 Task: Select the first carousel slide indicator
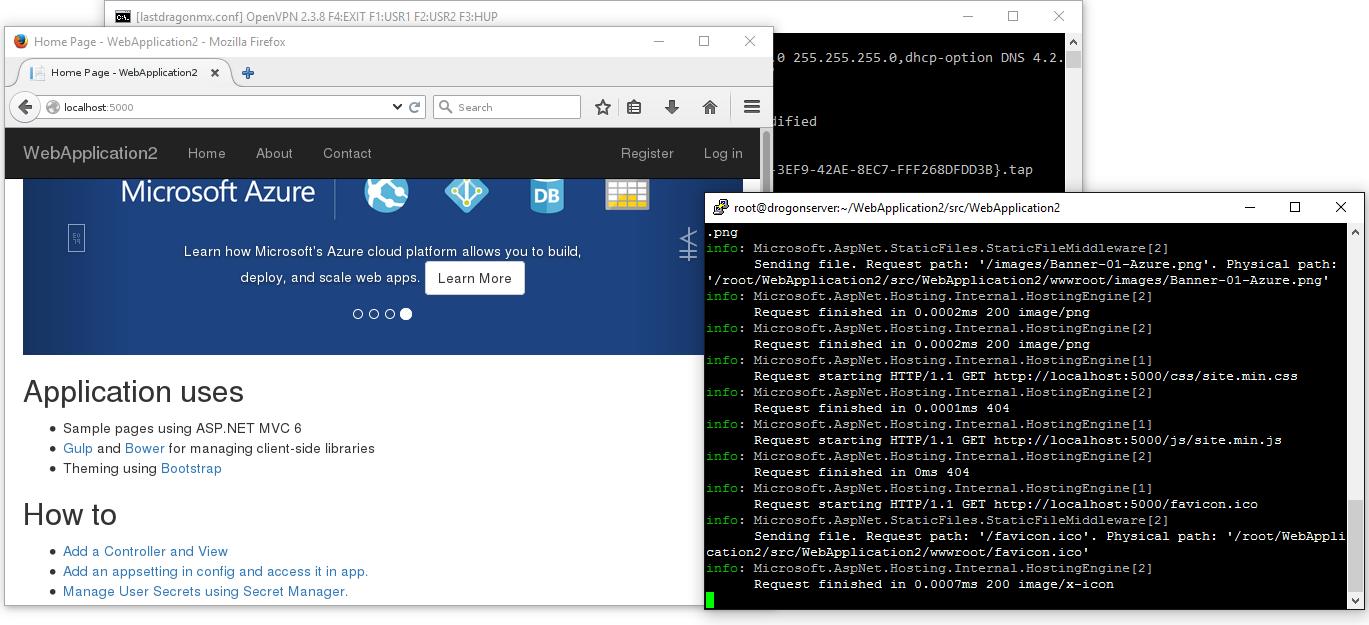(358, 314)
